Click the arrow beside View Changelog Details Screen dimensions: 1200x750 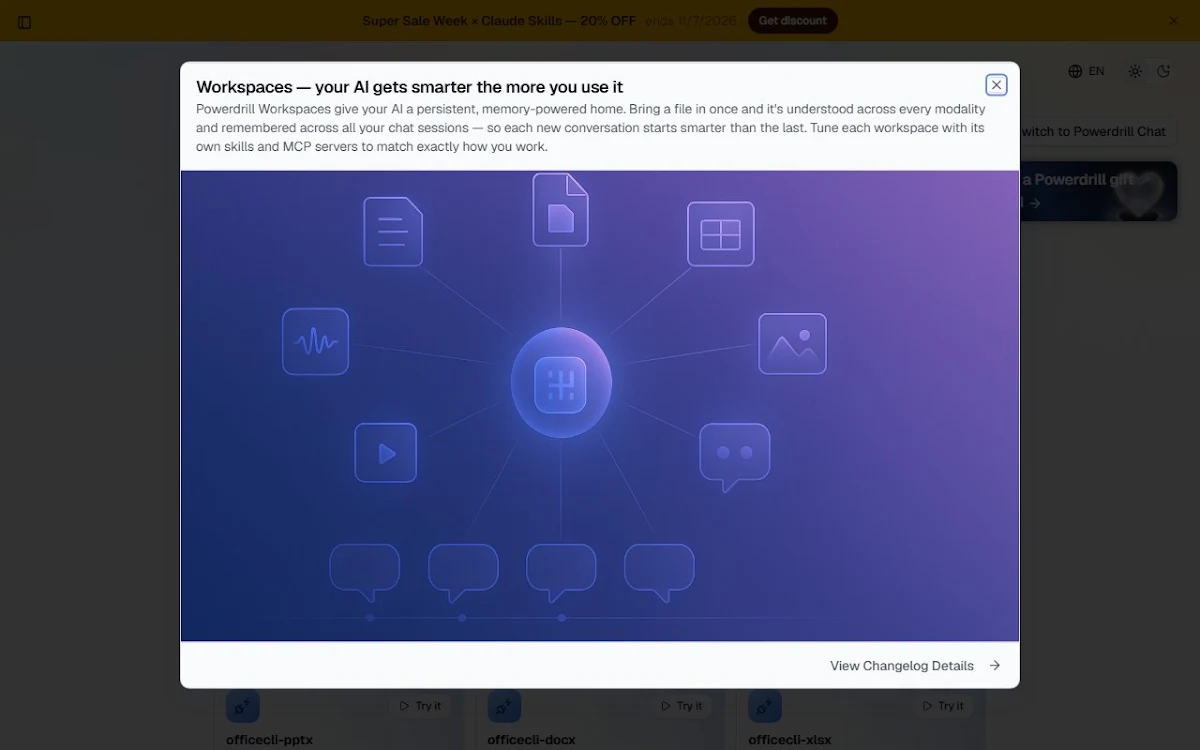(994, 666)
